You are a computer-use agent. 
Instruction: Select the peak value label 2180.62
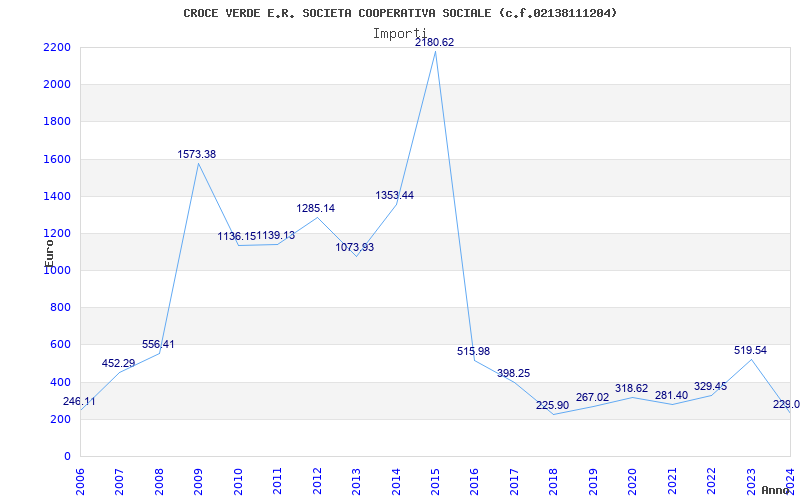point(434,42)
